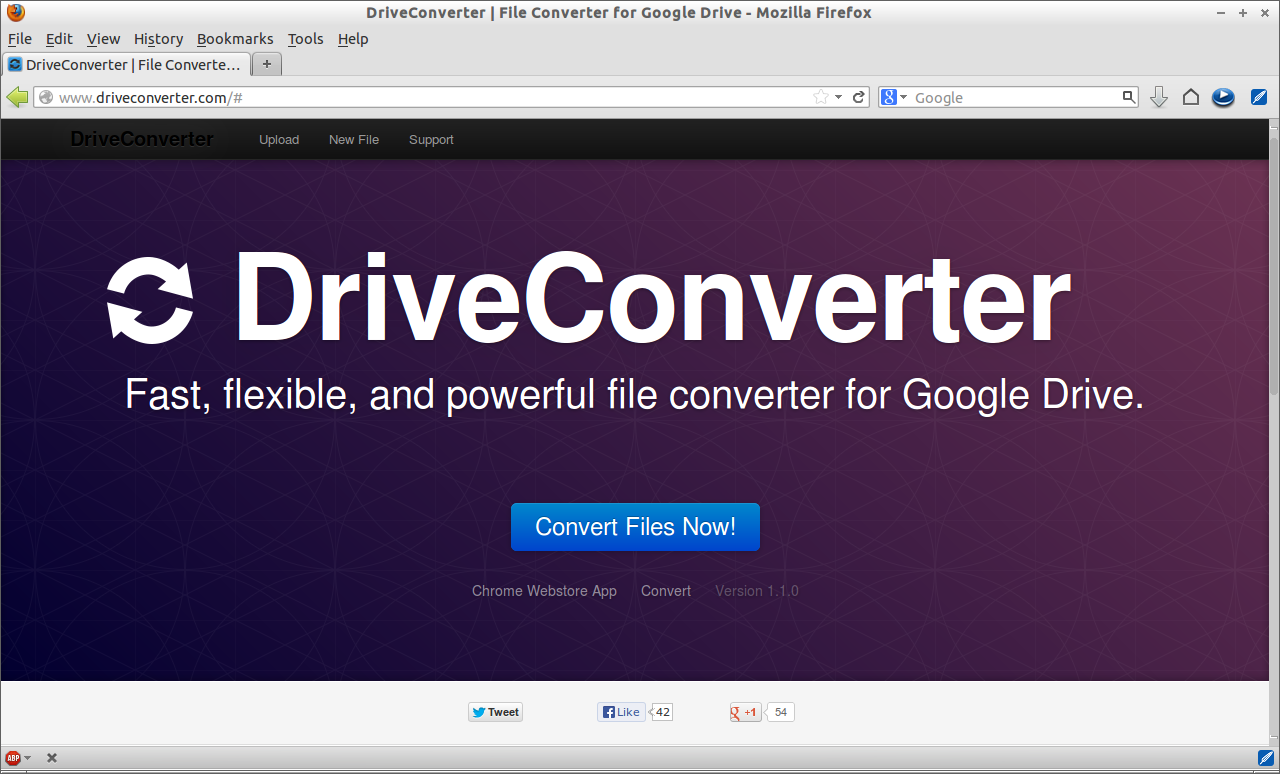Viewport: 1280px width, 774px height.
Task: Open the Upload nav link
Action: (x=279, y=140)
